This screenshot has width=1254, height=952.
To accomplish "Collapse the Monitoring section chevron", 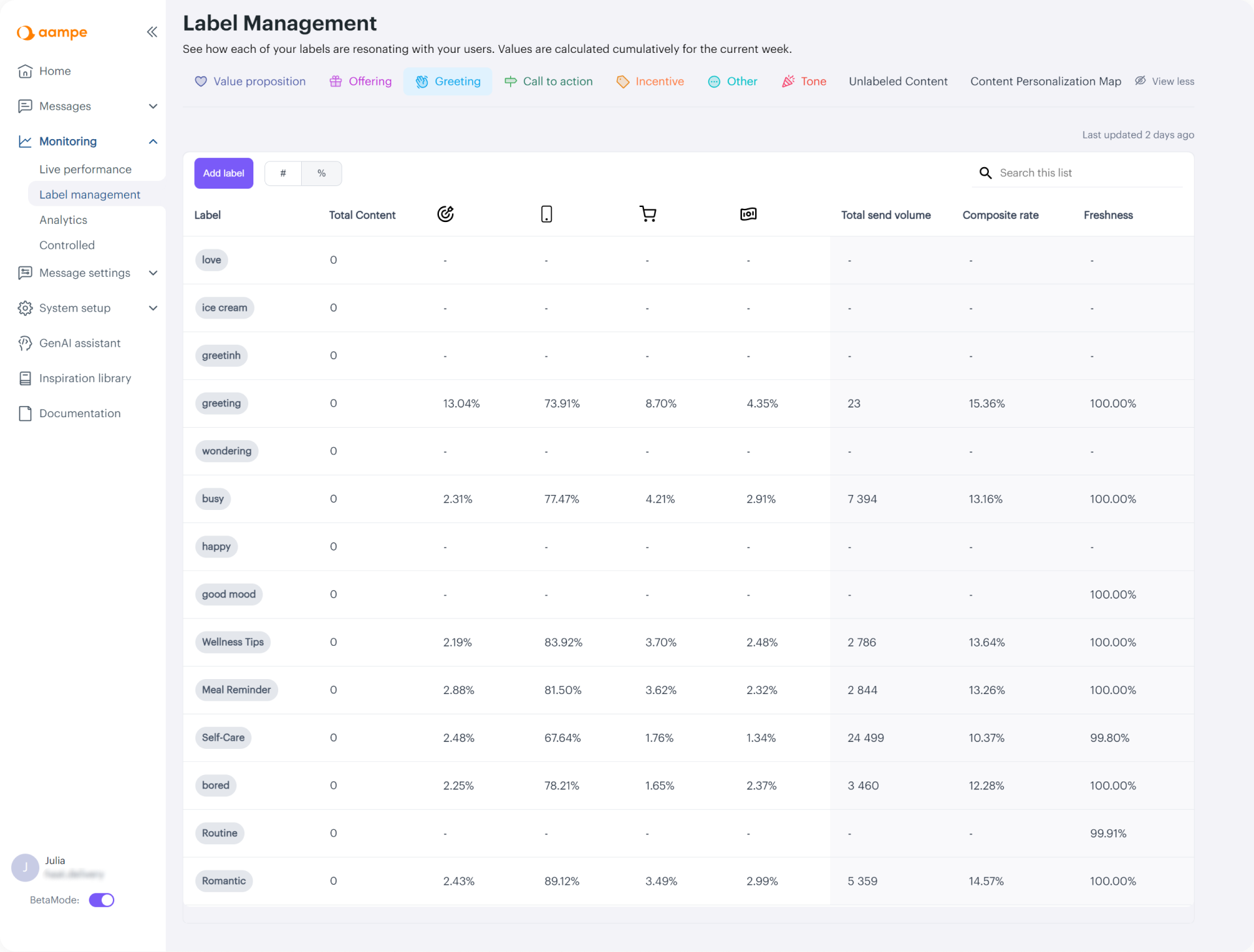I will coord(153,142).
